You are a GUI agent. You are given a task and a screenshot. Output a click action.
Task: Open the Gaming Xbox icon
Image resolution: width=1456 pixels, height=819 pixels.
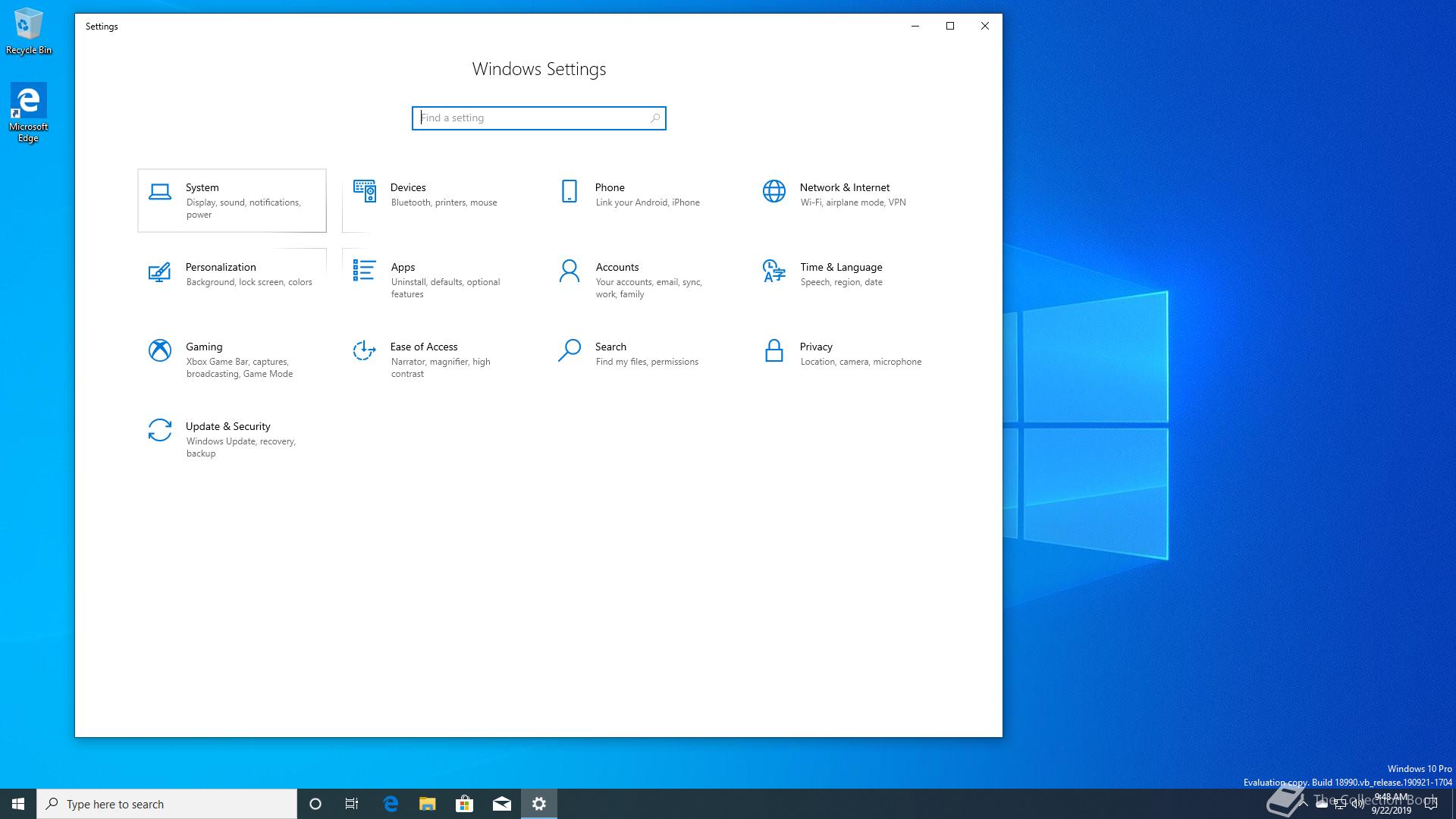[x=159, y=350]
